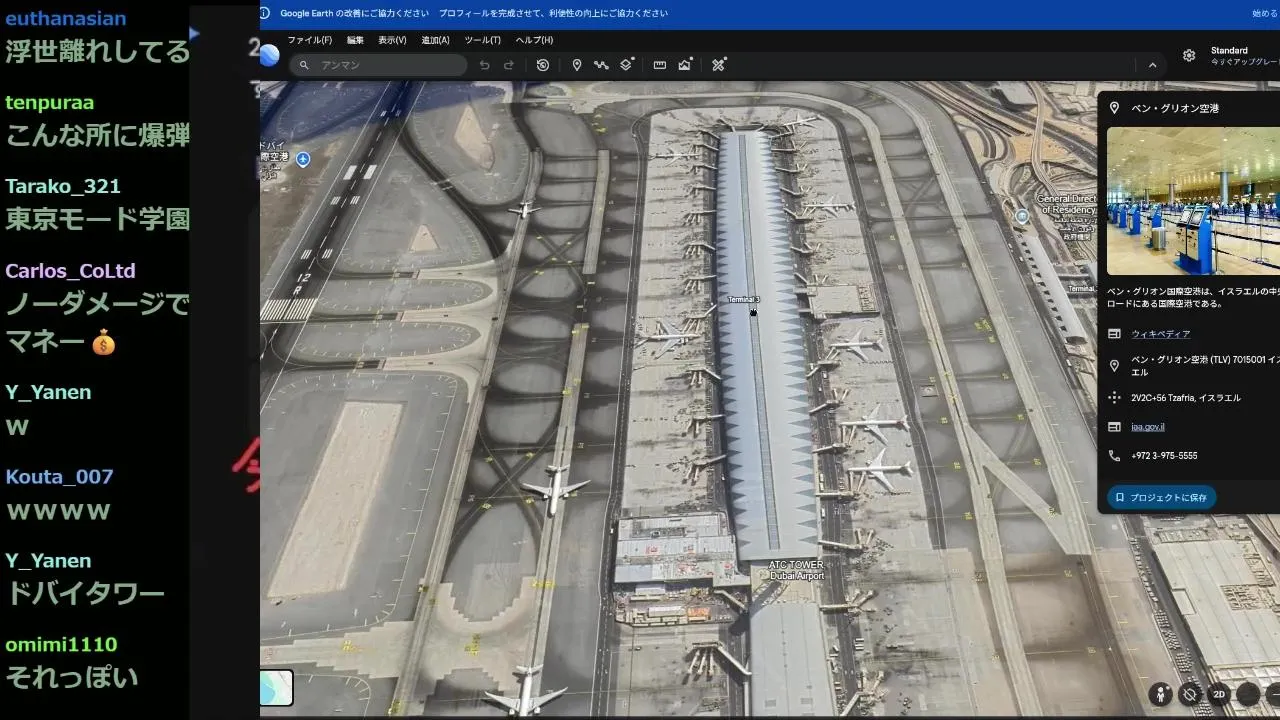Click ベン・グリオン空港 title pin icon
This screenshot has width=1280, height=720.
(x=1114, y=108)
